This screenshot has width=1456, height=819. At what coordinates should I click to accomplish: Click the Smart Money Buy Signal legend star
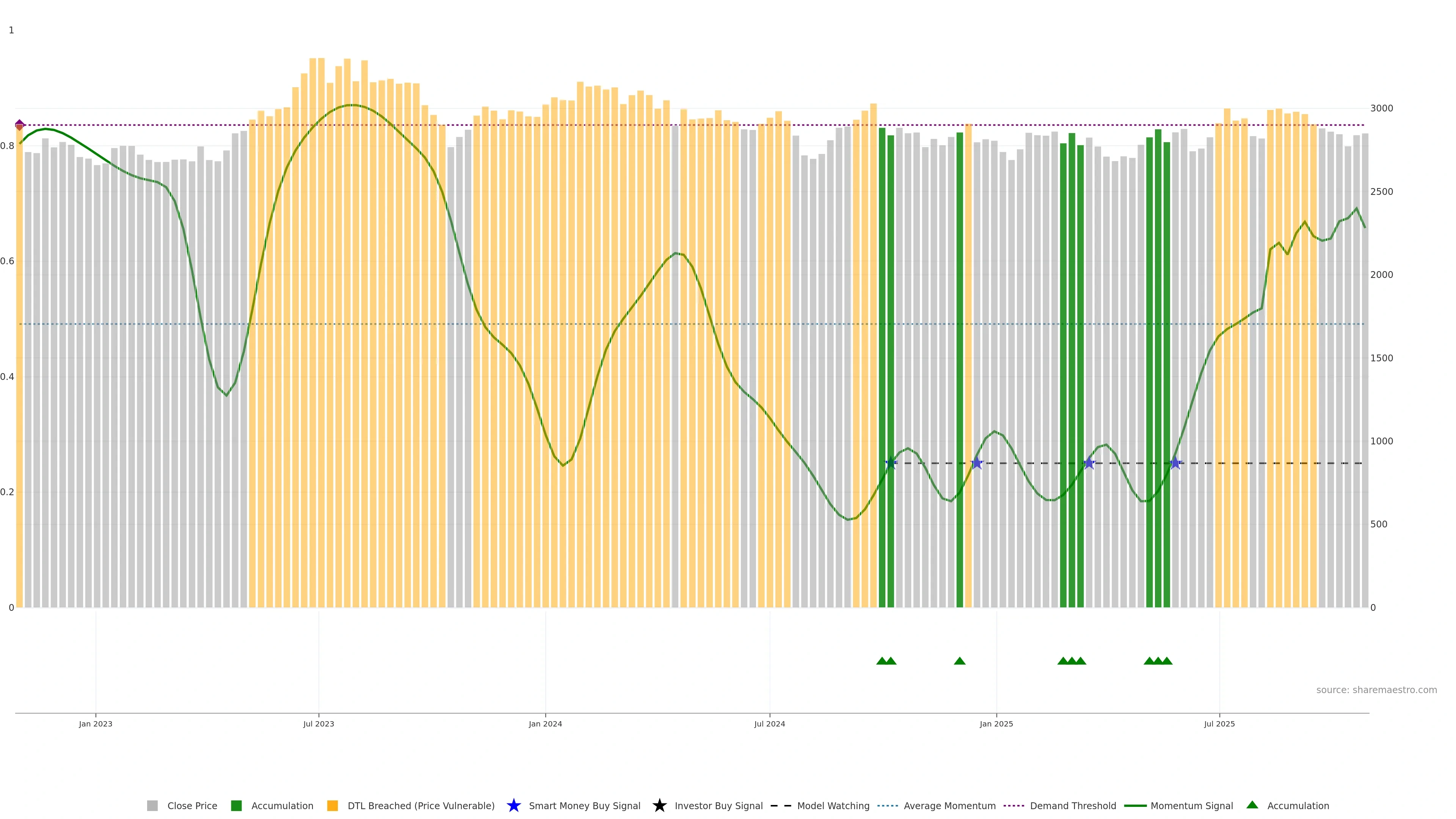(513, 805)
